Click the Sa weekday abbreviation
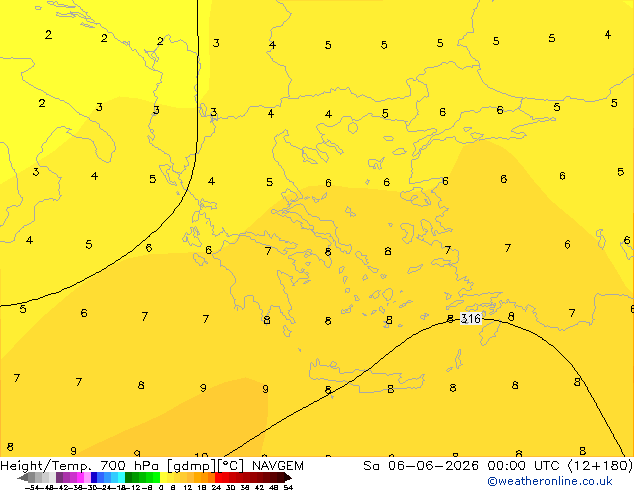This screenshot has height=490, width=634. click(x=371, y=466)
